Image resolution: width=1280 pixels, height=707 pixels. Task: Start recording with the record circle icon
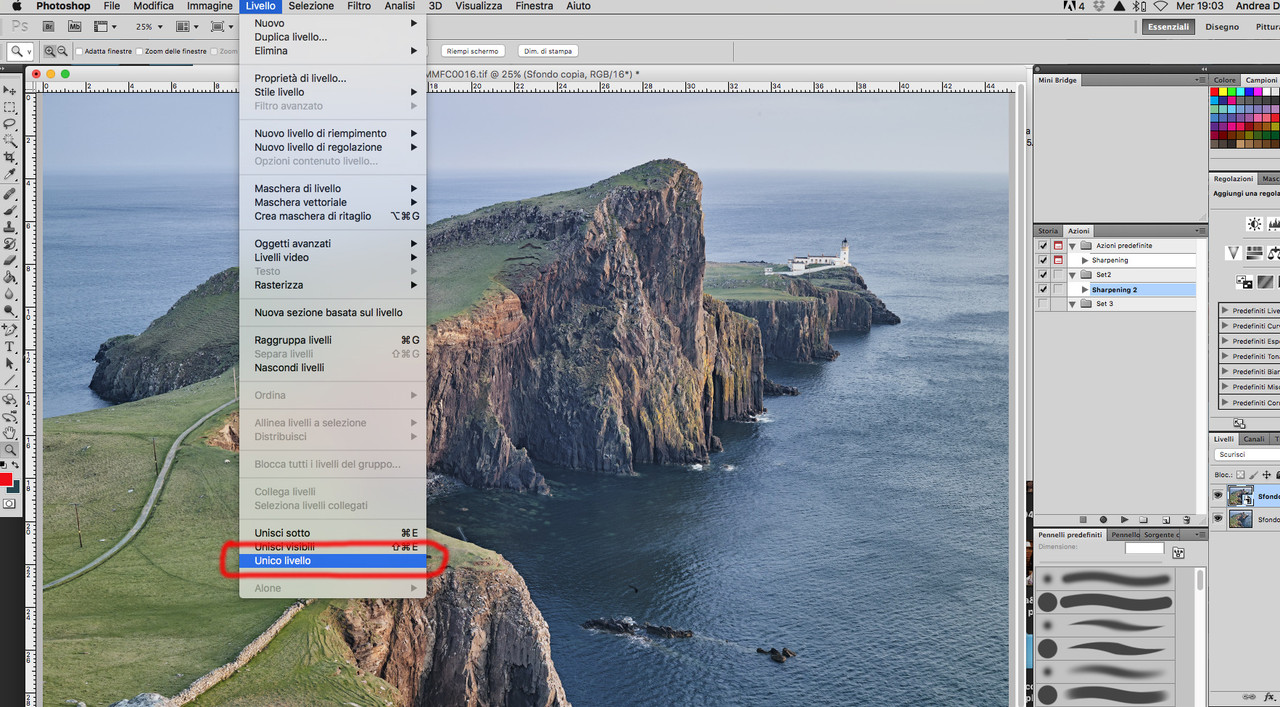coord(1103,520)
